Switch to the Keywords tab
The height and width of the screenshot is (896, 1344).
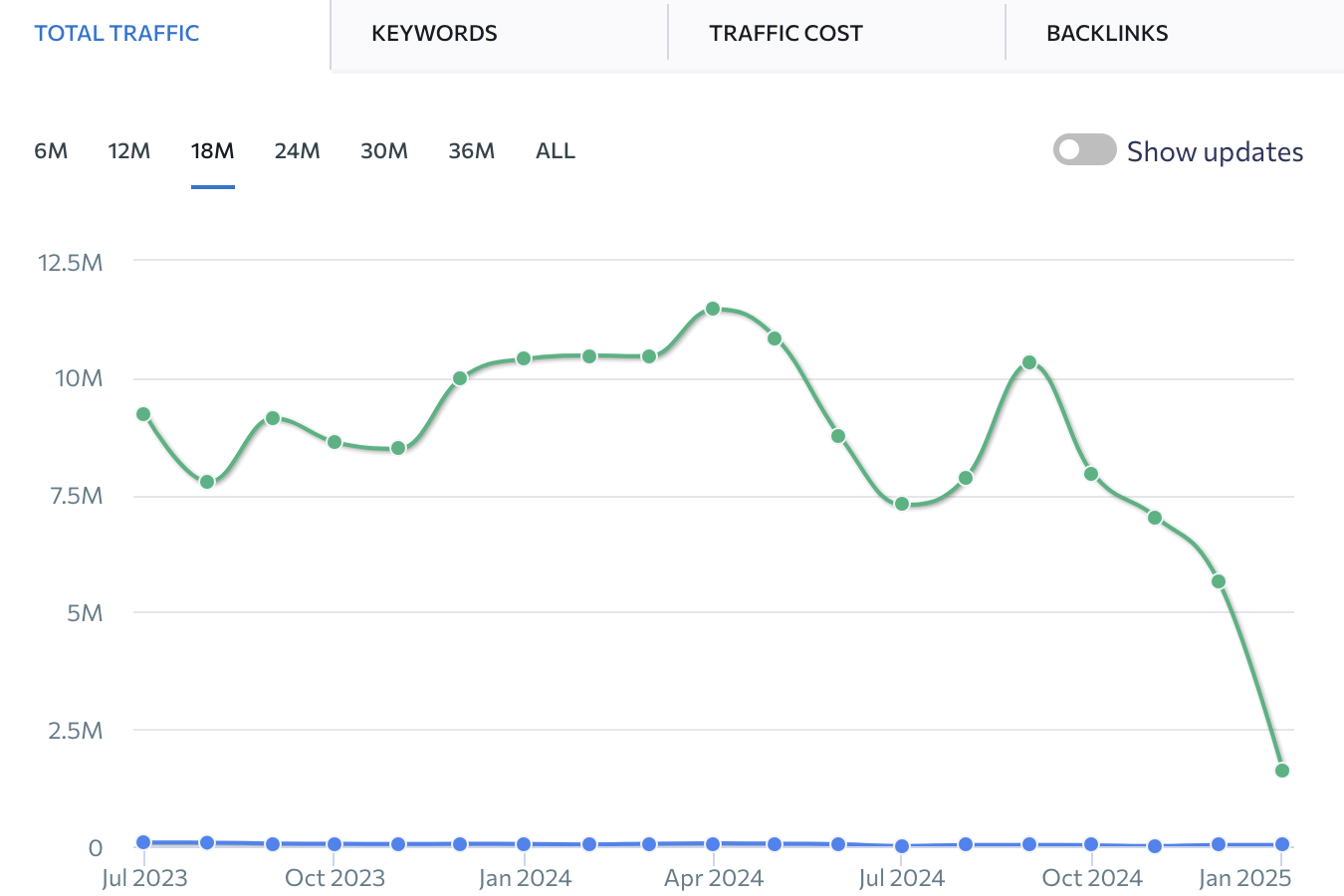[x=434, y=33]
